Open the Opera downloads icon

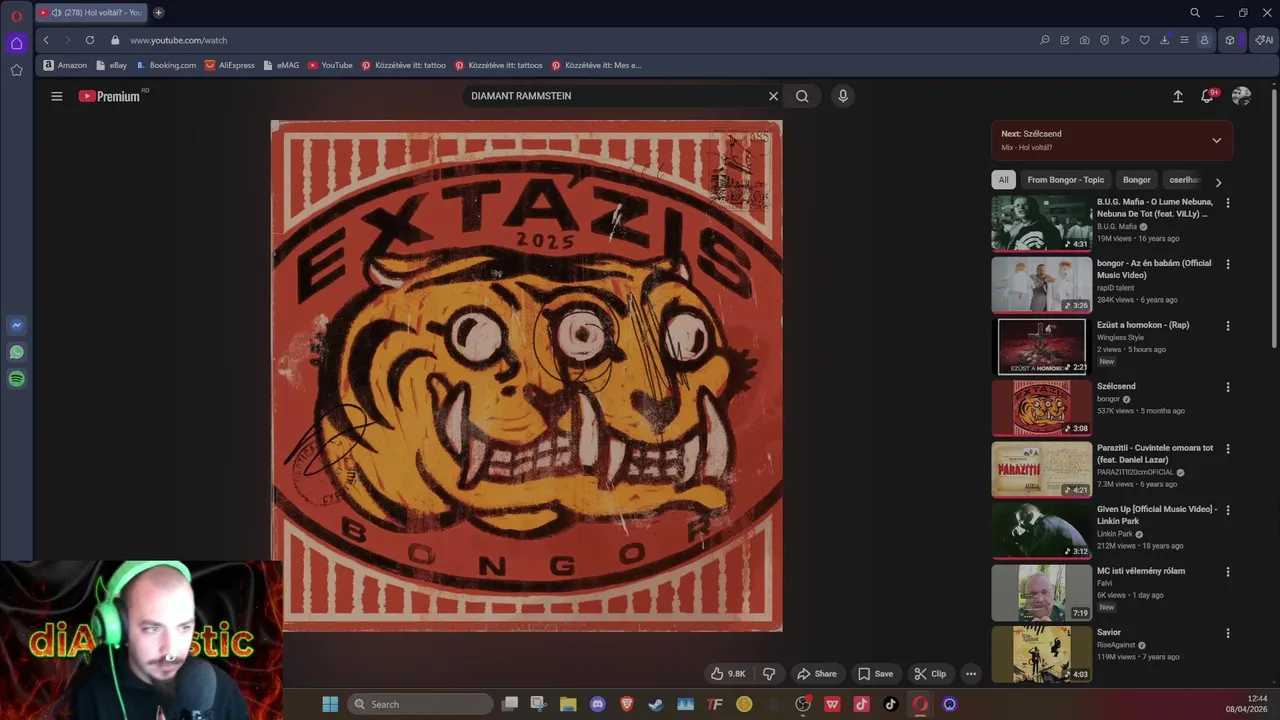coord(1165,40)
